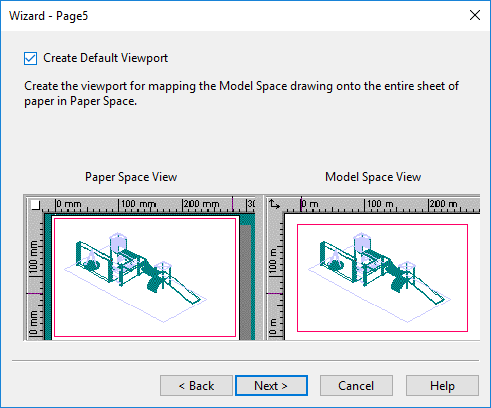This screenshot has height=408, width=491.
Task: Go to the next wizard page
Action: (x=271, y=386)
